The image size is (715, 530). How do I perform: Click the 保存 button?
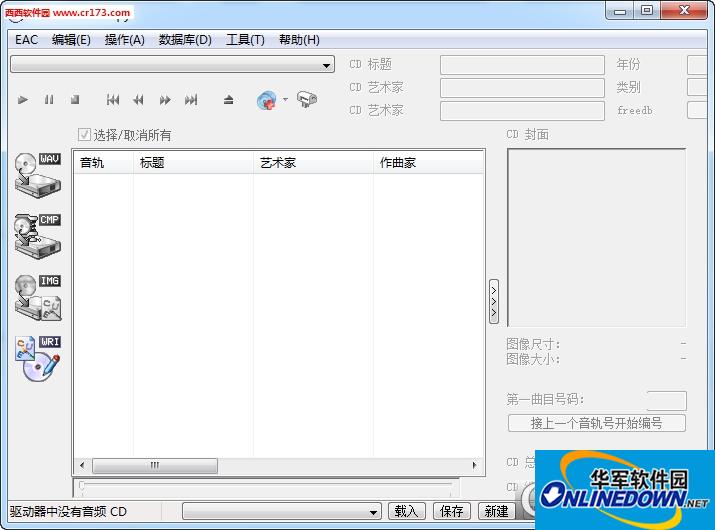pos(451,511)
